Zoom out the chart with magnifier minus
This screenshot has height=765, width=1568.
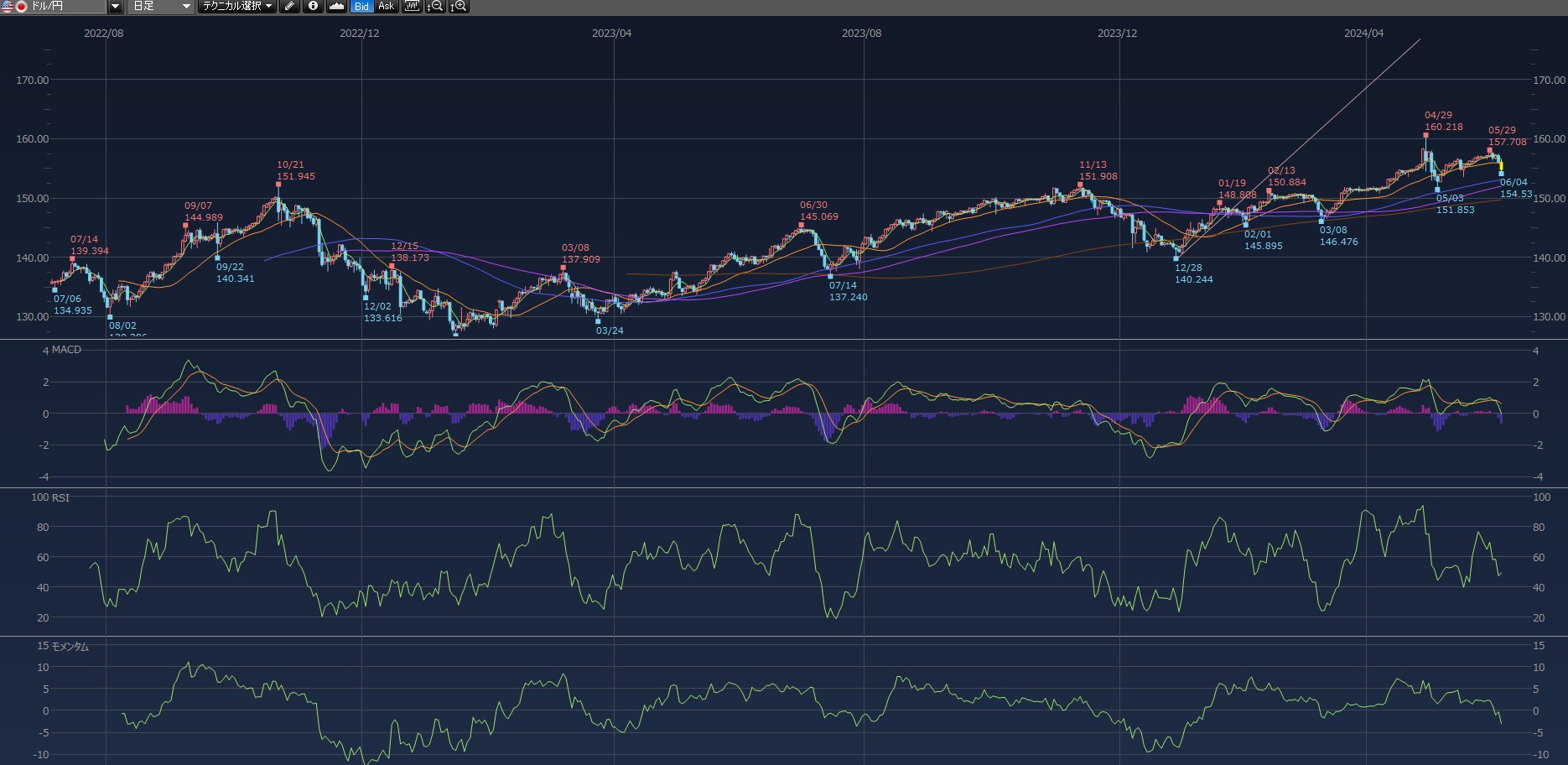(434, 7)
